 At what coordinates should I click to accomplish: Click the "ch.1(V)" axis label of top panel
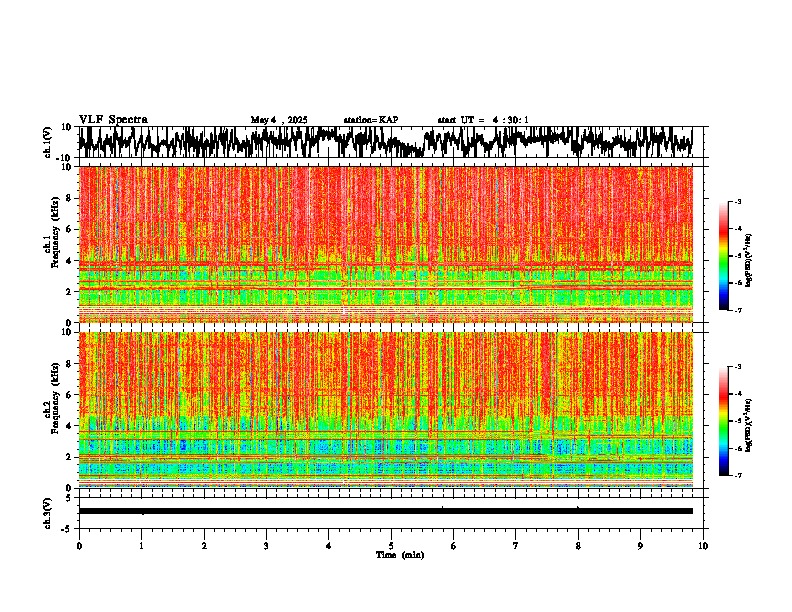48,142
